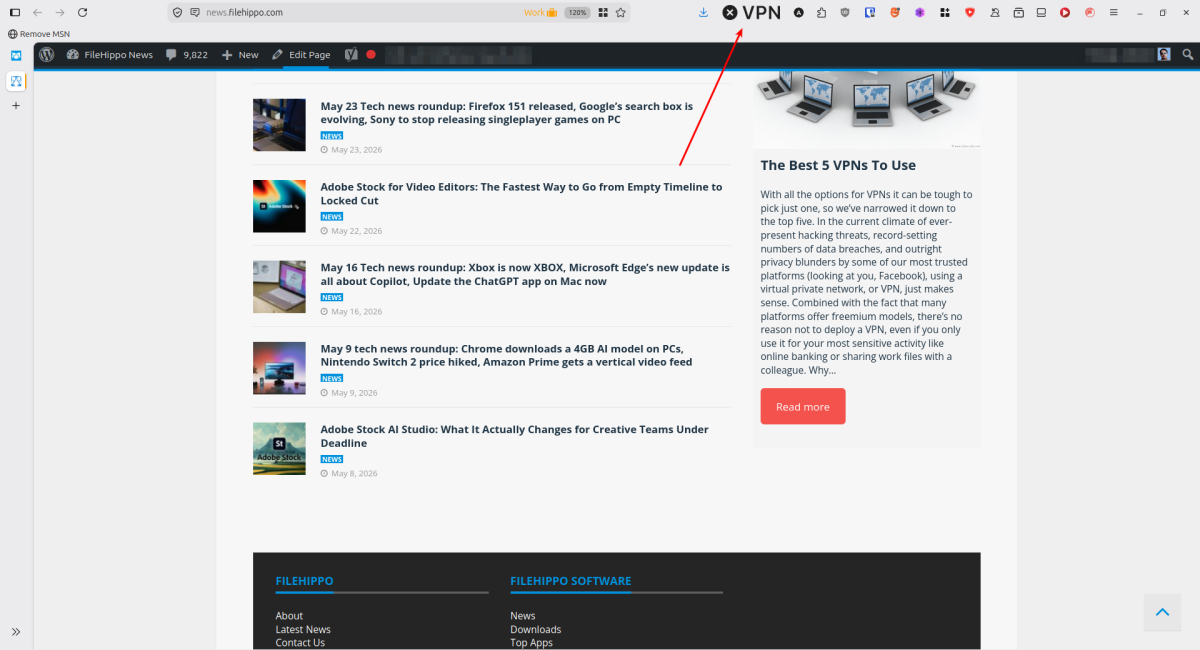Open the Downloads footer link
This screenshot has width=1200, height=650.
(x=536, y=629)
